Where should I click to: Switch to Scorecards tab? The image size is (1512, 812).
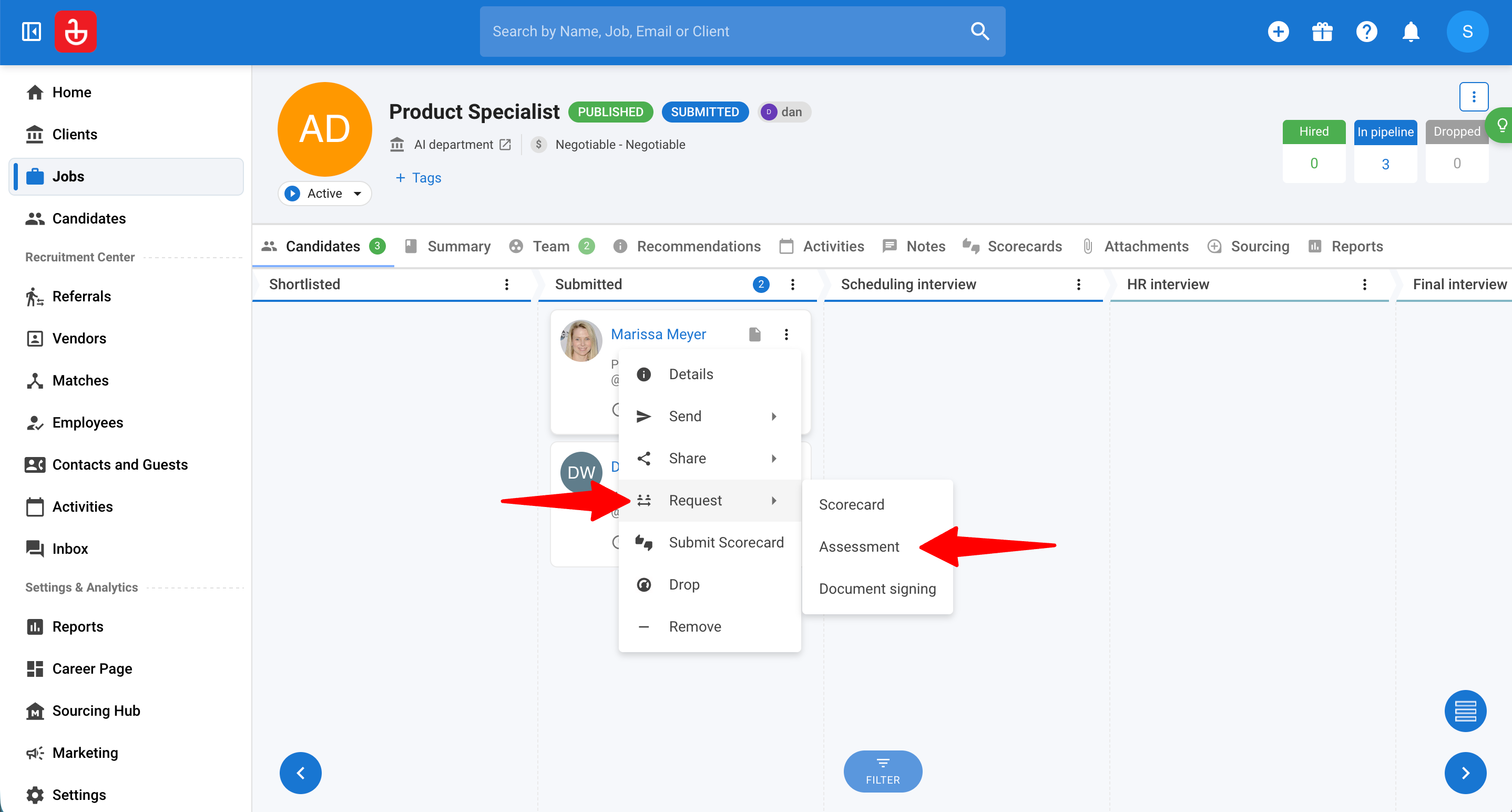[x=1012, y=247]
